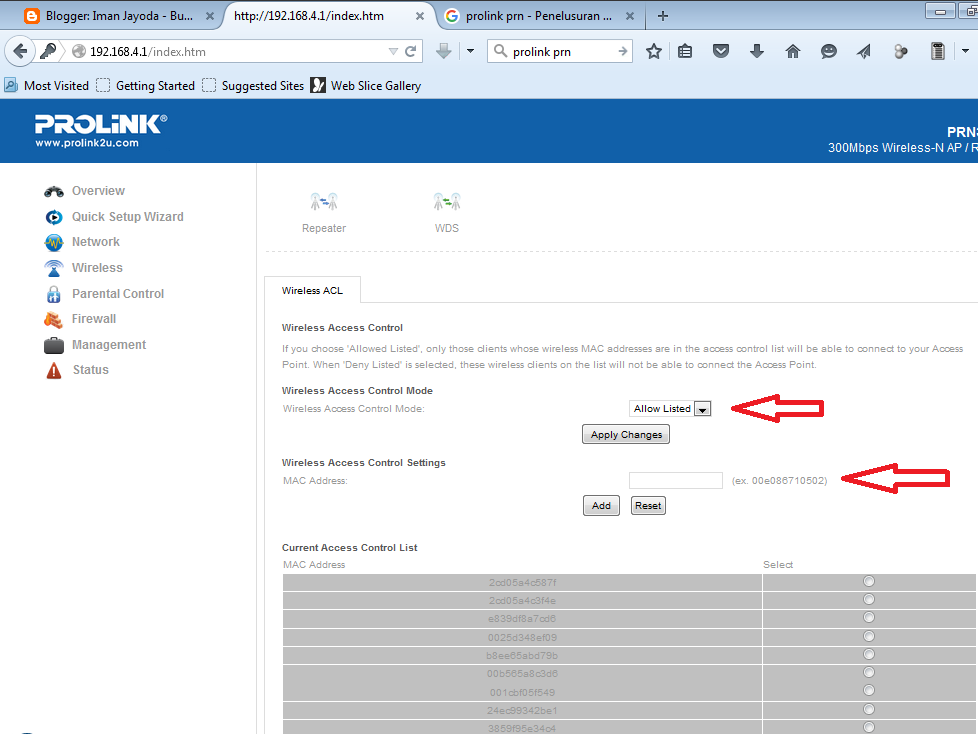Submit search with the go arrow
Screen dimensions: 978x734
[x=622, y=51]
